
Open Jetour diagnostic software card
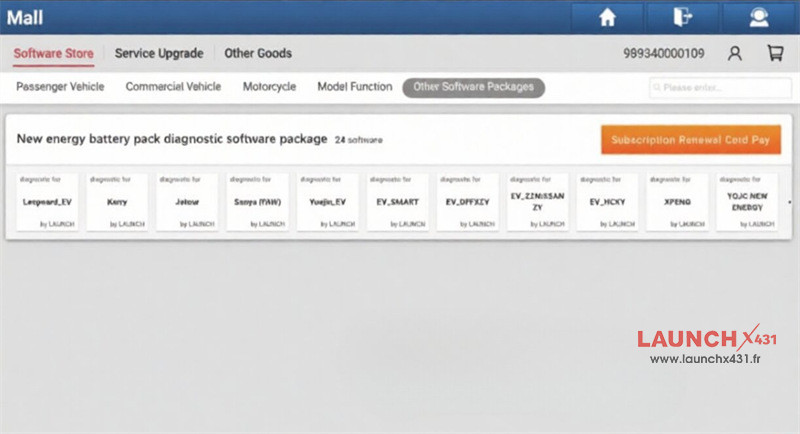187,202
